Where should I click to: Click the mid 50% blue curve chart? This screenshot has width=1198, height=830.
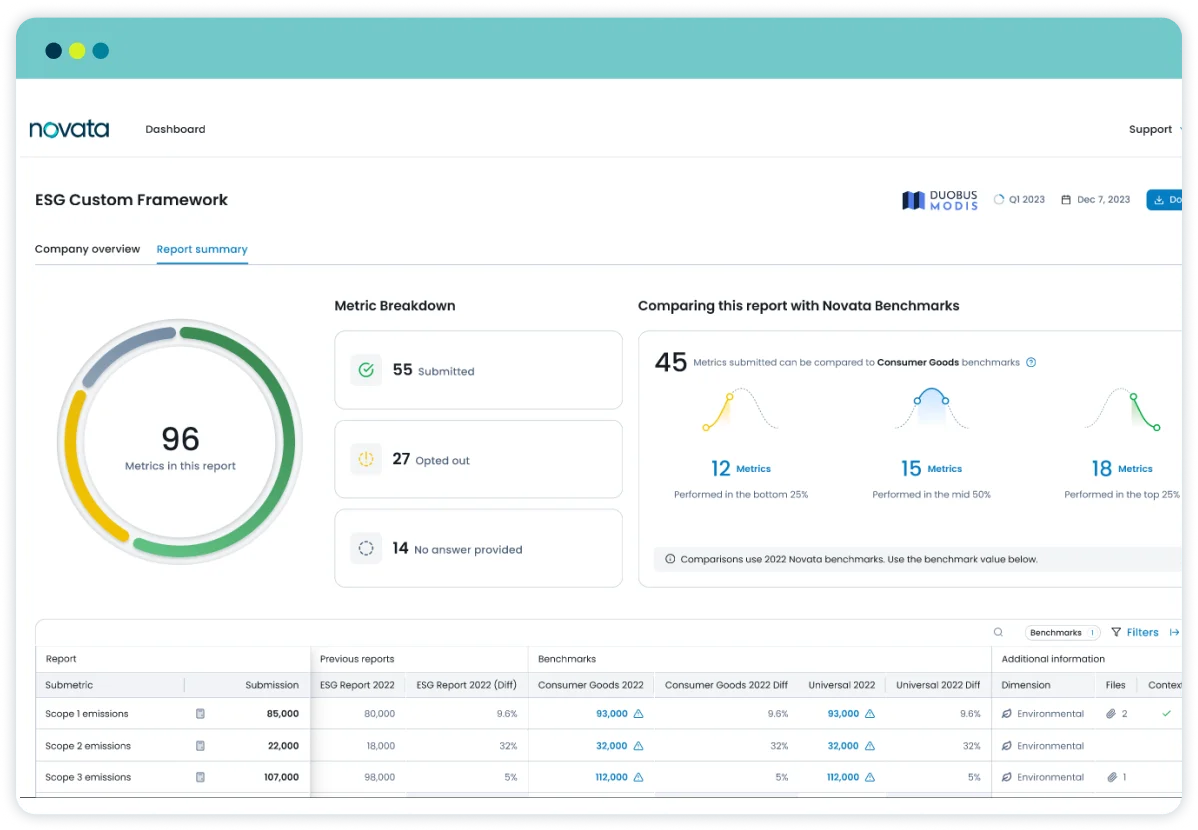(x=931, y=408)
